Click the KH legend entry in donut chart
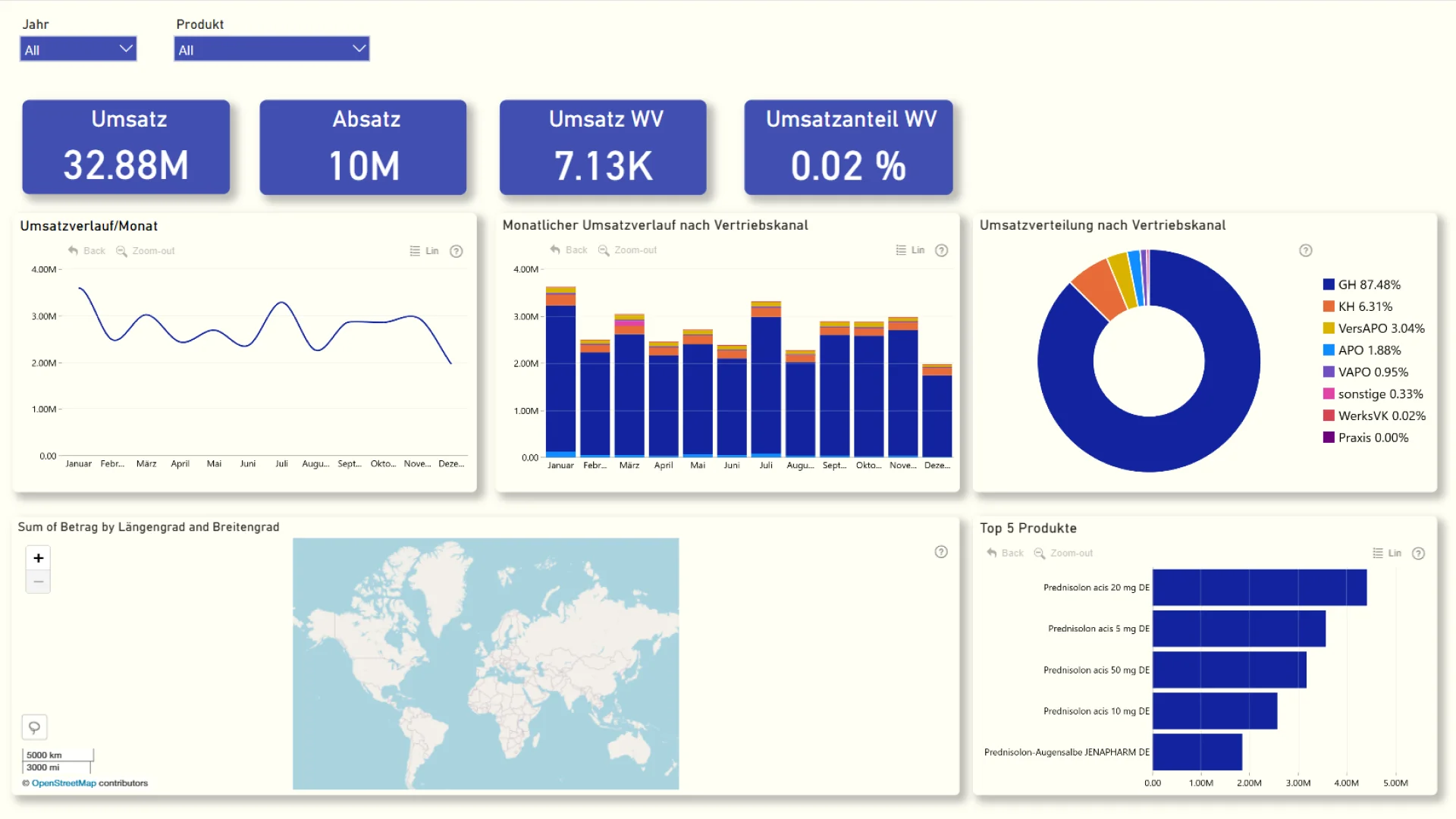 (x=1364, y=306)
